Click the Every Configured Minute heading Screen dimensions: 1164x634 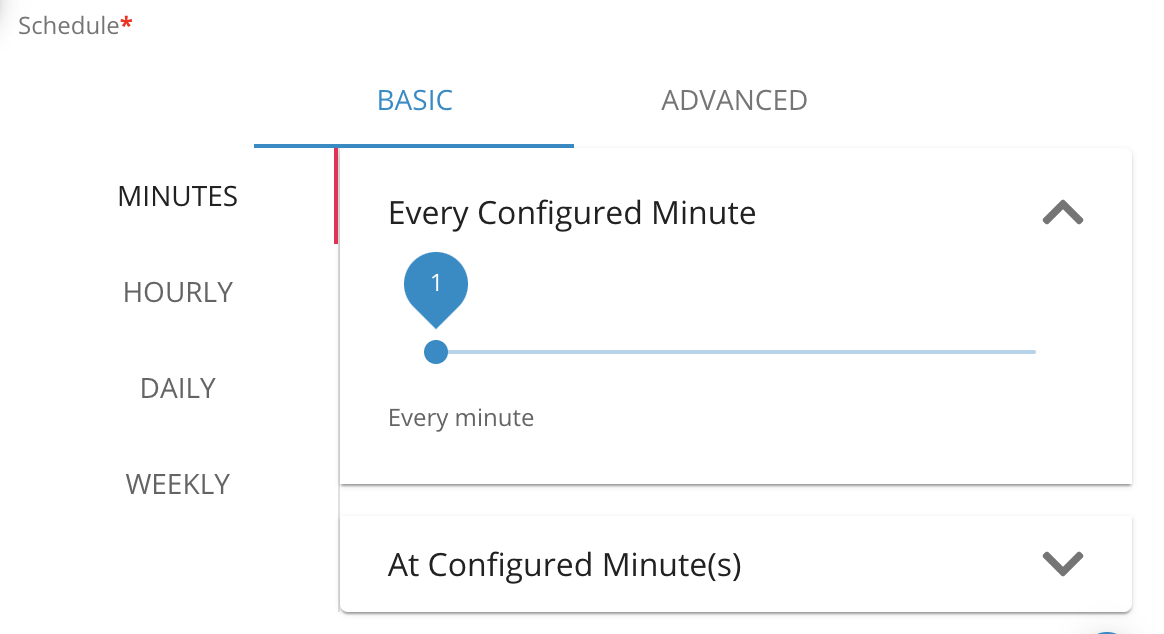click(572, 213)
